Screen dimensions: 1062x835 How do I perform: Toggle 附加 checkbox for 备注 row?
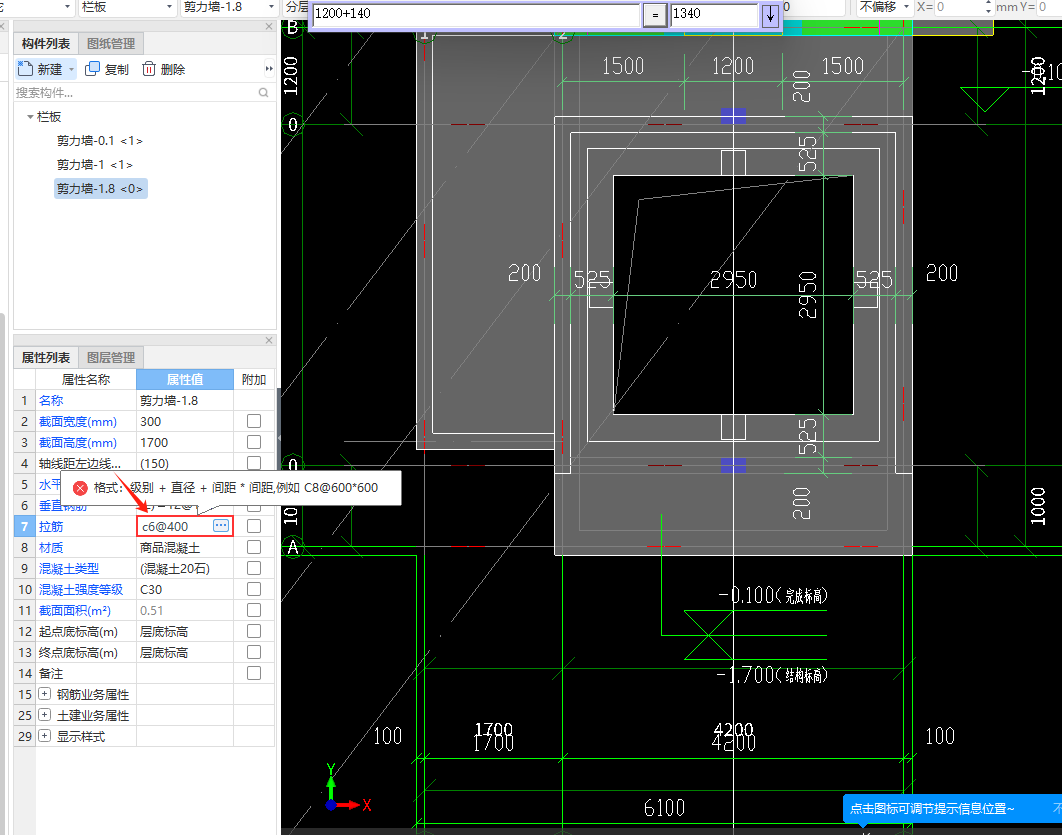pyautogui.click(x=254, y=673)
